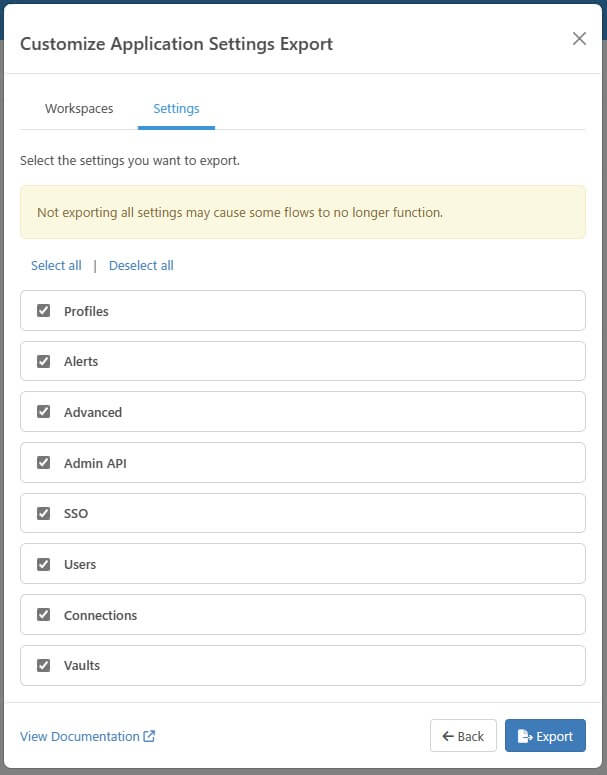
Task: Click the yellow warning message banner
Action: 303,212
